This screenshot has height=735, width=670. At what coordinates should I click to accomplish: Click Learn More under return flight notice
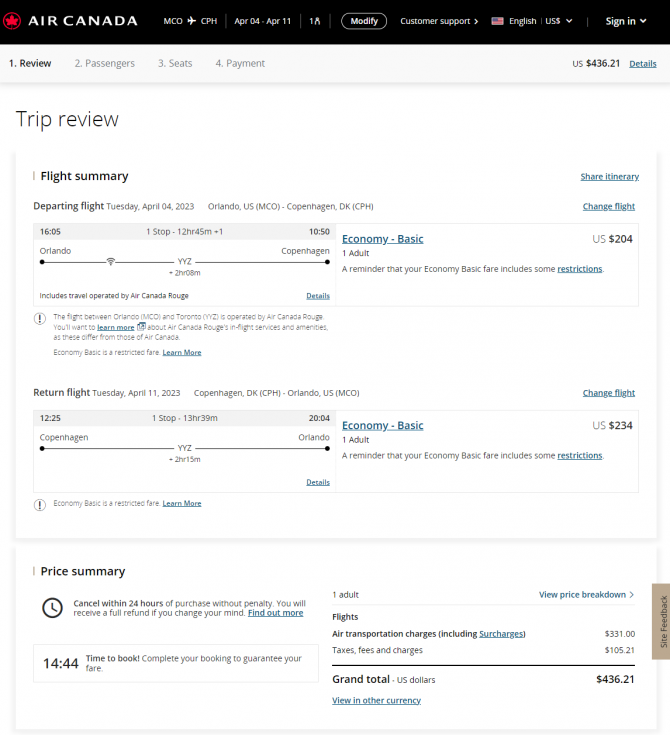pos(182,503)
